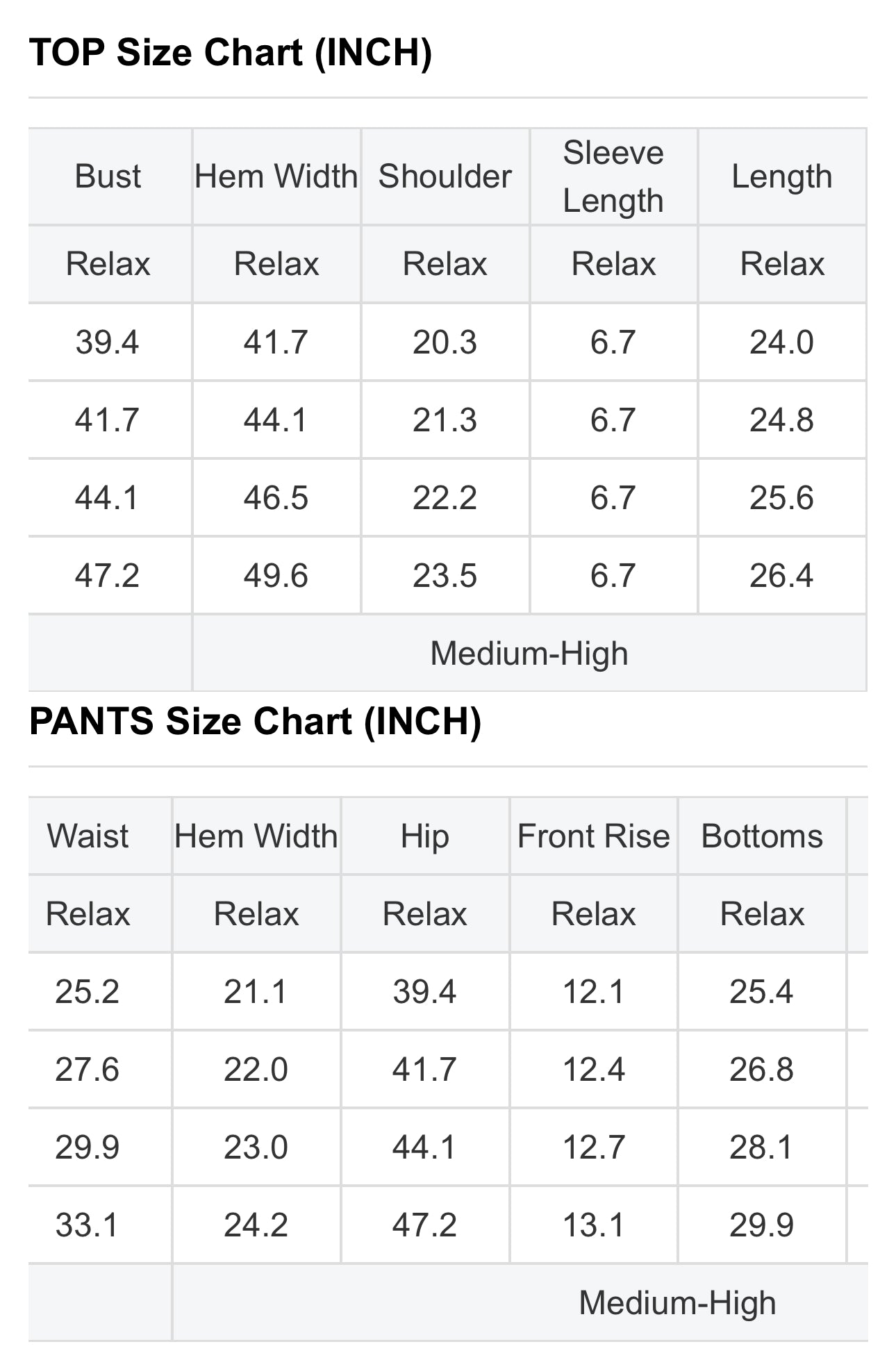Select the top length value 26.4
896x1367 pixels.
point(781,576)
